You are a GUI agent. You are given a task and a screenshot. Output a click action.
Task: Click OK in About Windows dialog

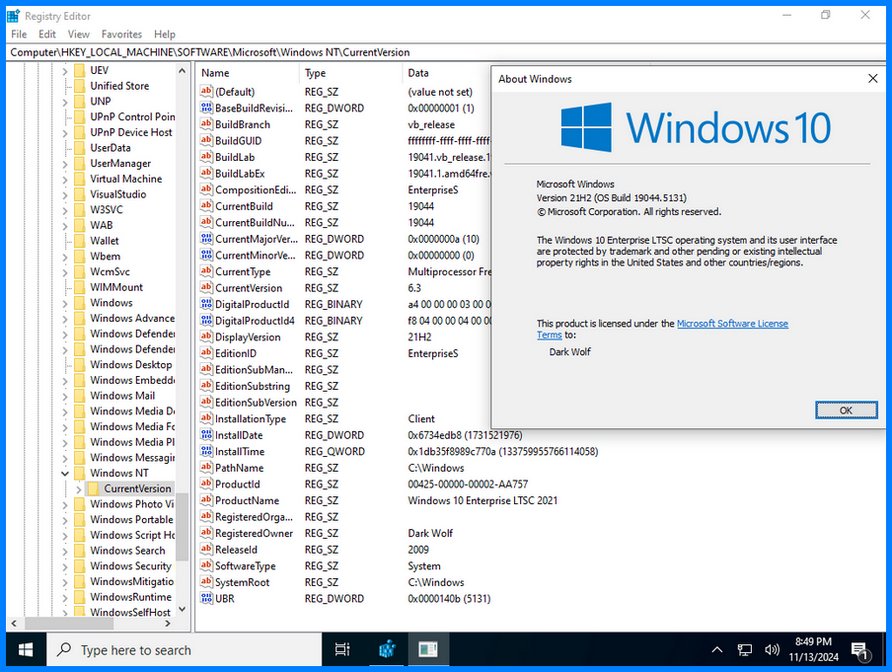[x=846, y=410]
